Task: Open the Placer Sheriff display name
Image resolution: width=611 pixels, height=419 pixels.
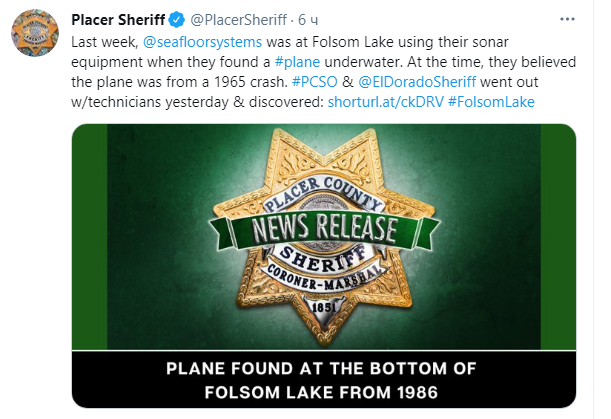Action: click(x=118, y=20)
